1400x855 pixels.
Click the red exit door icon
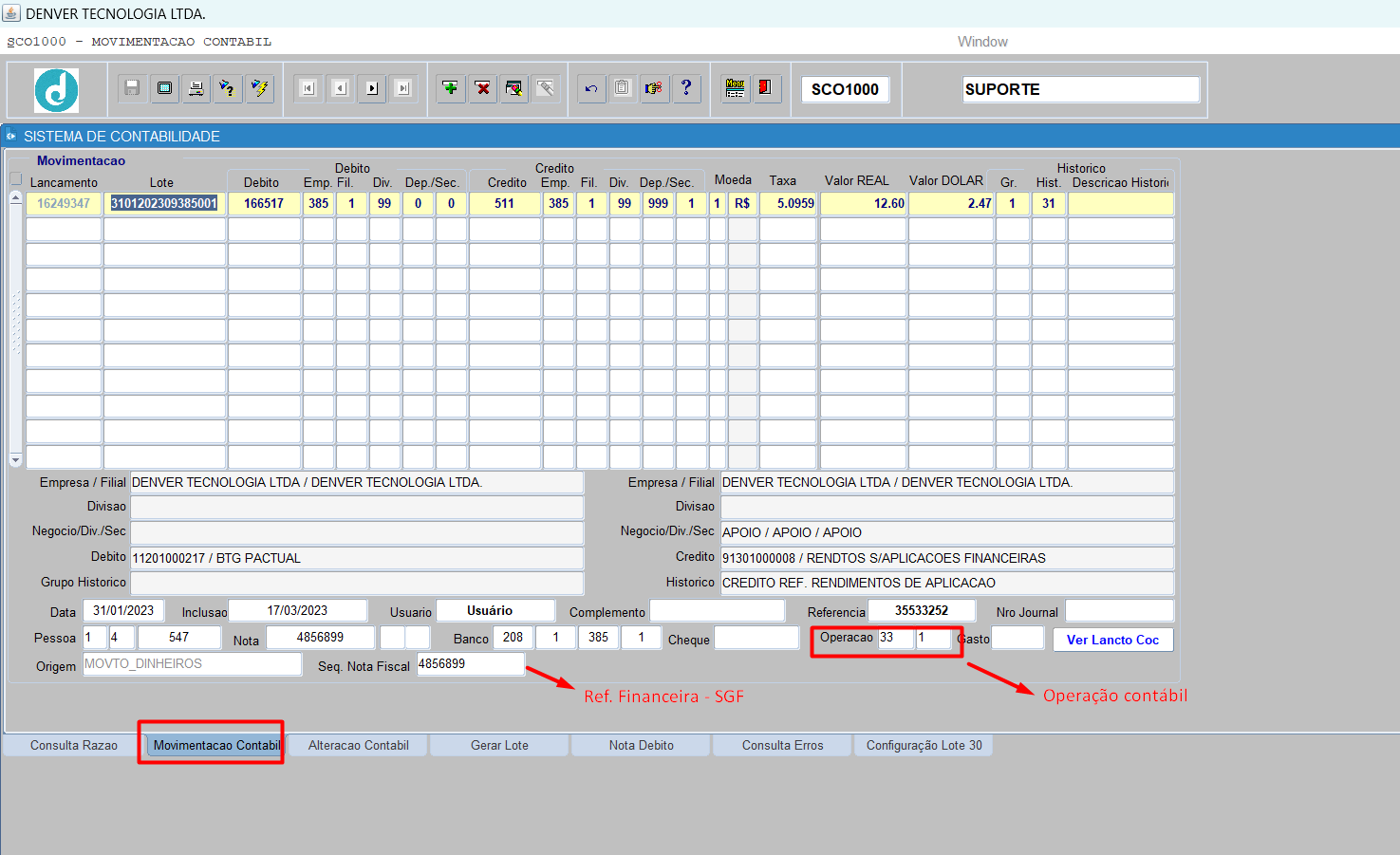pyautogui.click(x=766, y=88)
